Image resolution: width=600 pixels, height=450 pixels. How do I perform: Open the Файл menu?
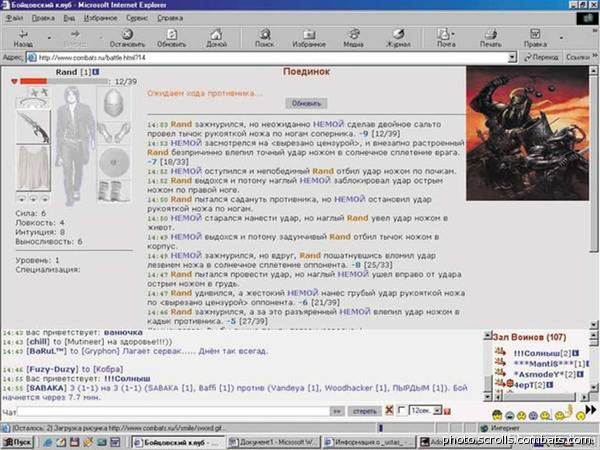[14, 18]
